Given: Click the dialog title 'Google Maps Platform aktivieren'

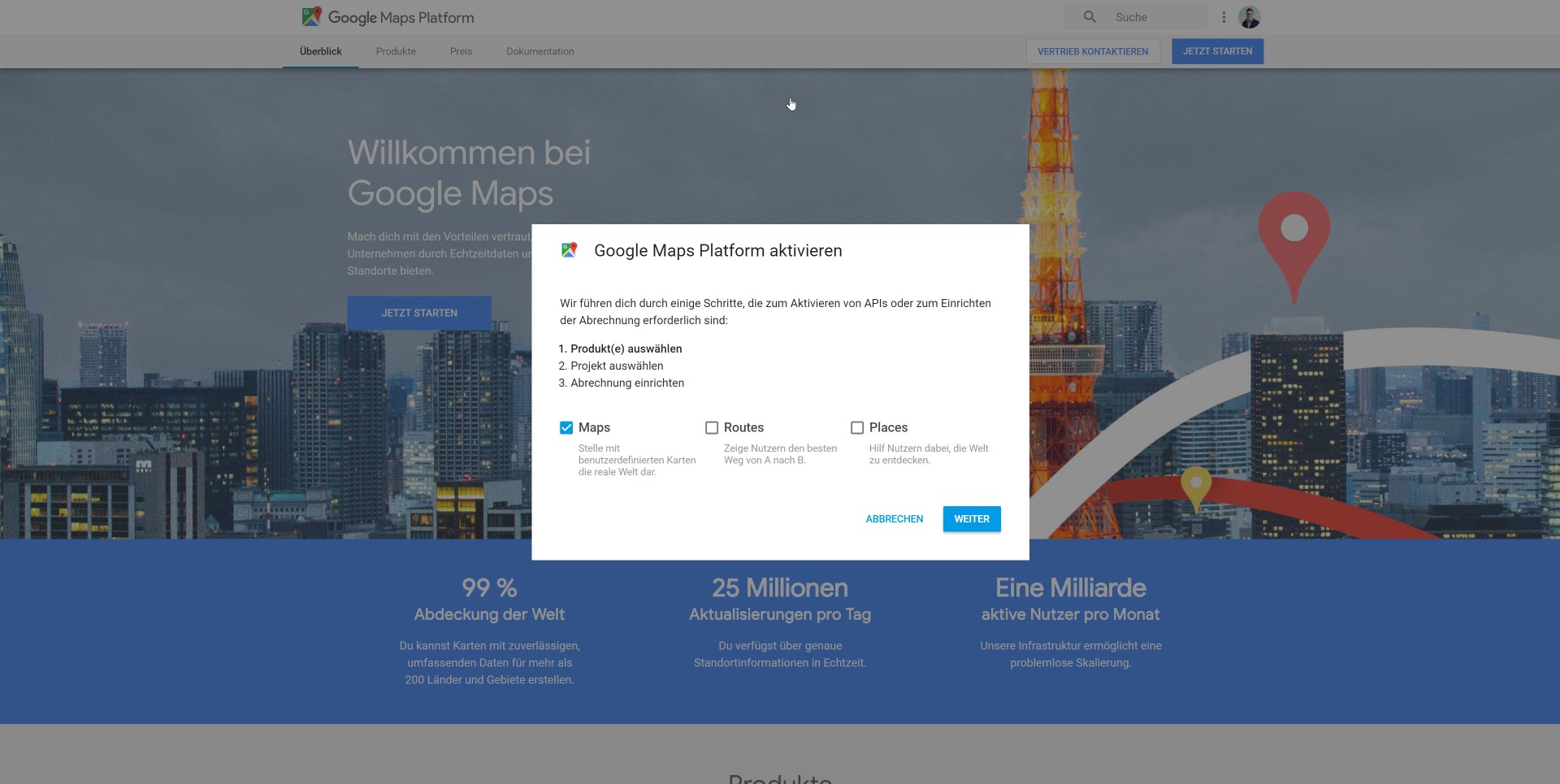Looking at the screenshot, I should pos(718,250).
